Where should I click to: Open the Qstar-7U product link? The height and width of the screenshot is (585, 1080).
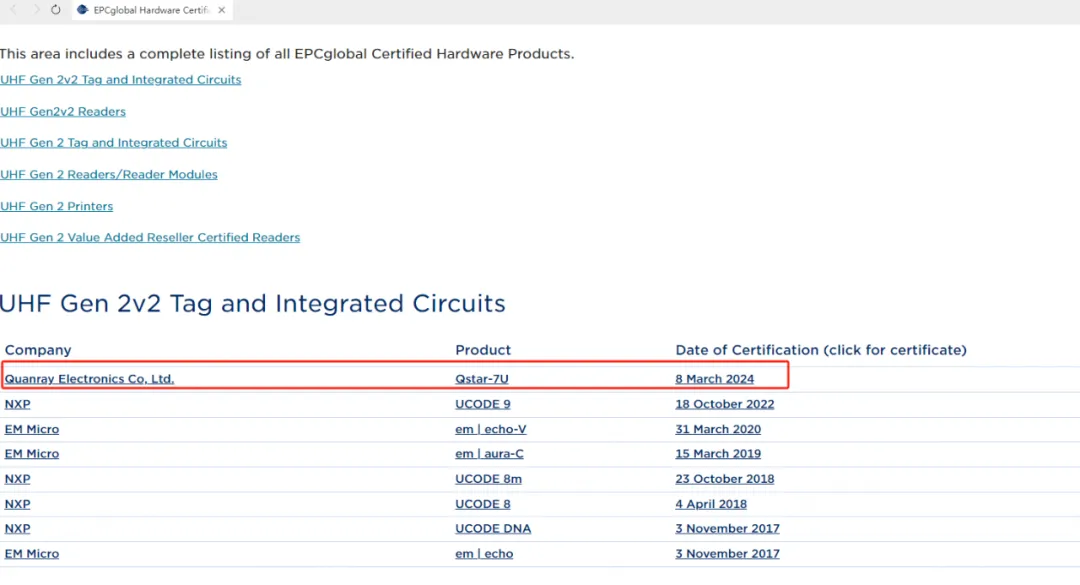click(x=481, y=379)
